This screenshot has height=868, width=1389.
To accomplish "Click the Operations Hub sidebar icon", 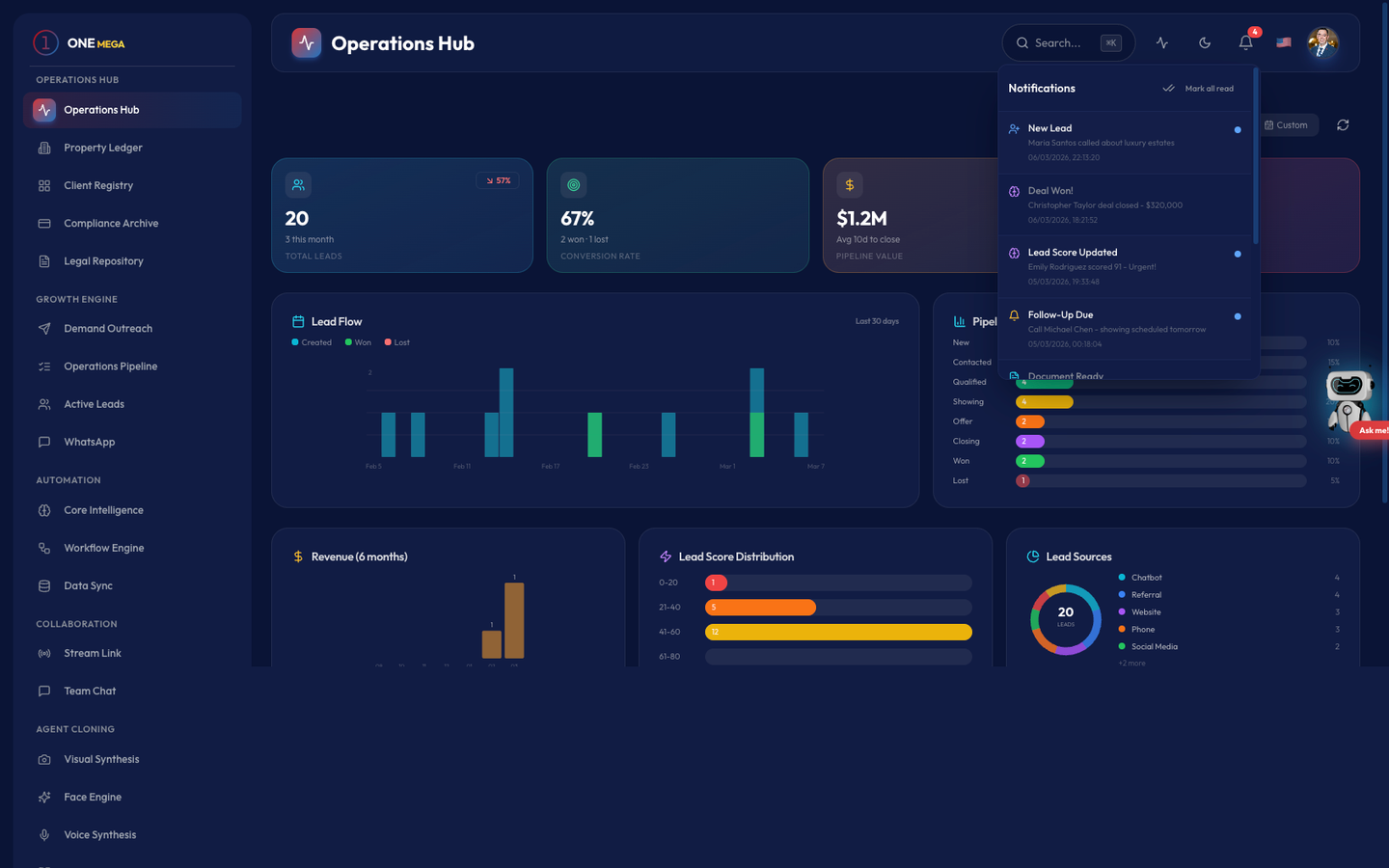I will coord(44,110).
